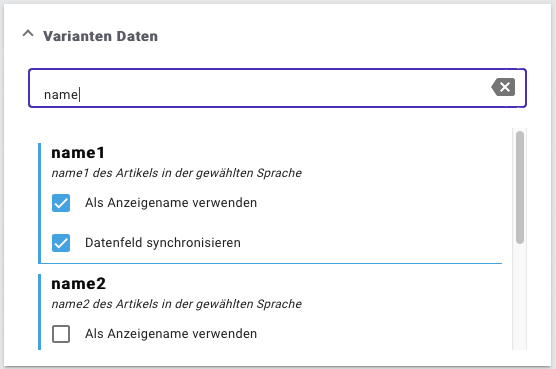
Task: Enable the name2 'Als Anzeigename verwenden' checkbox
Action: click(x=61, y=334)
